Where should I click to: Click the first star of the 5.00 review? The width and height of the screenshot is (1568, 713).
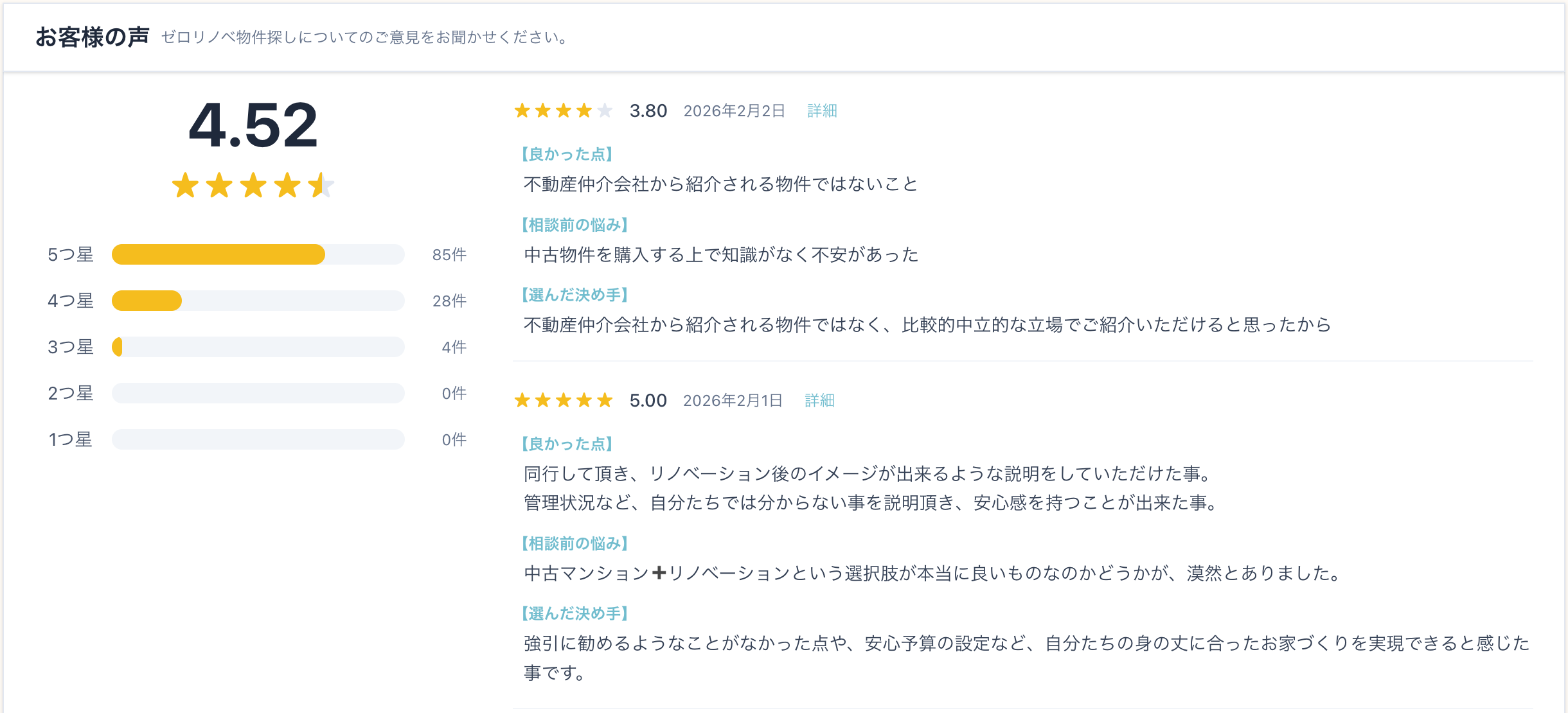tap(522, 401)
